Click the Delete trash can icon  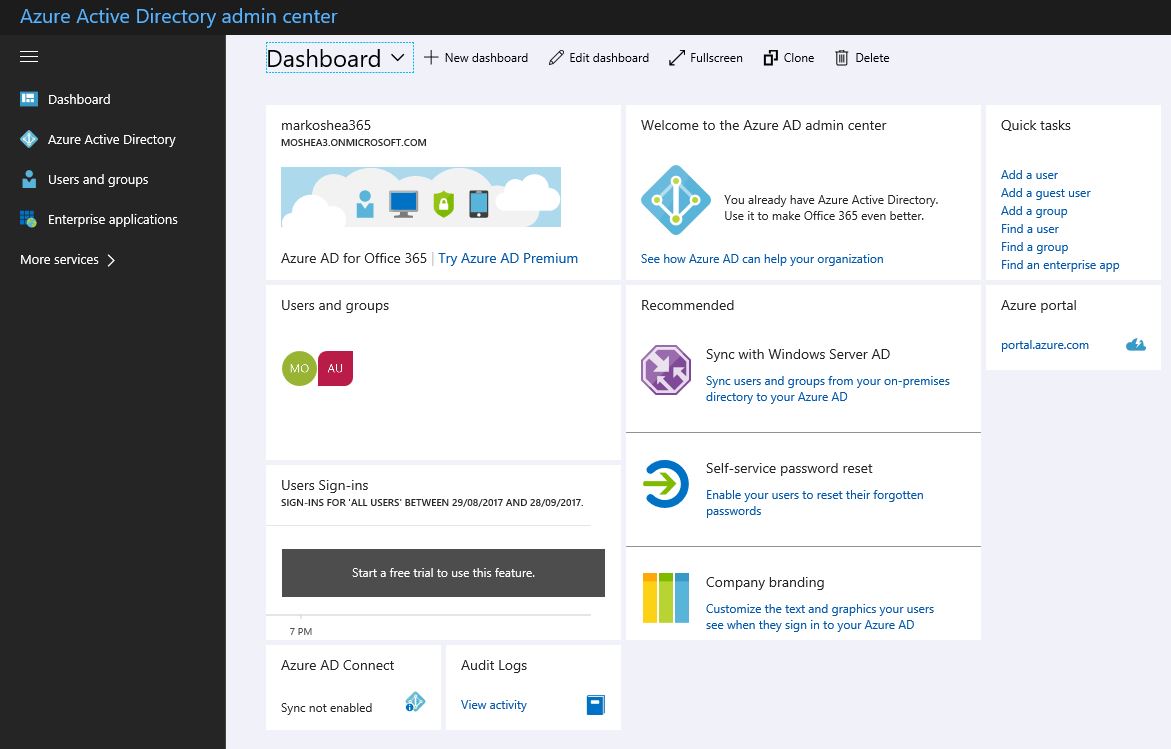tap(842, 58)
